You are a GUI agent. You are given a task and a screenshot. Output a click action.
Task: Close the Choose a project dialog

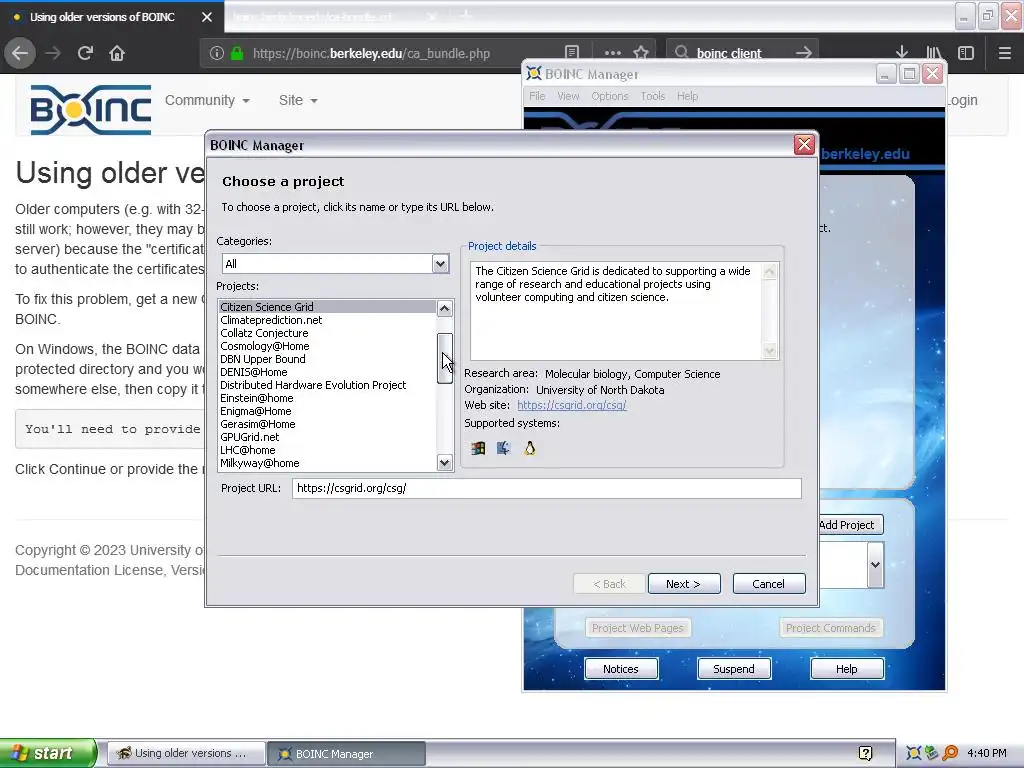[x=804, y=144]
